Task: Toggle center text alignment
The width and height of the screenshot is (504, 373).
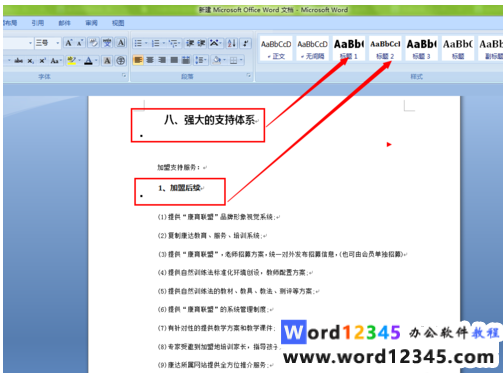Action: click(x=150, y=60)
